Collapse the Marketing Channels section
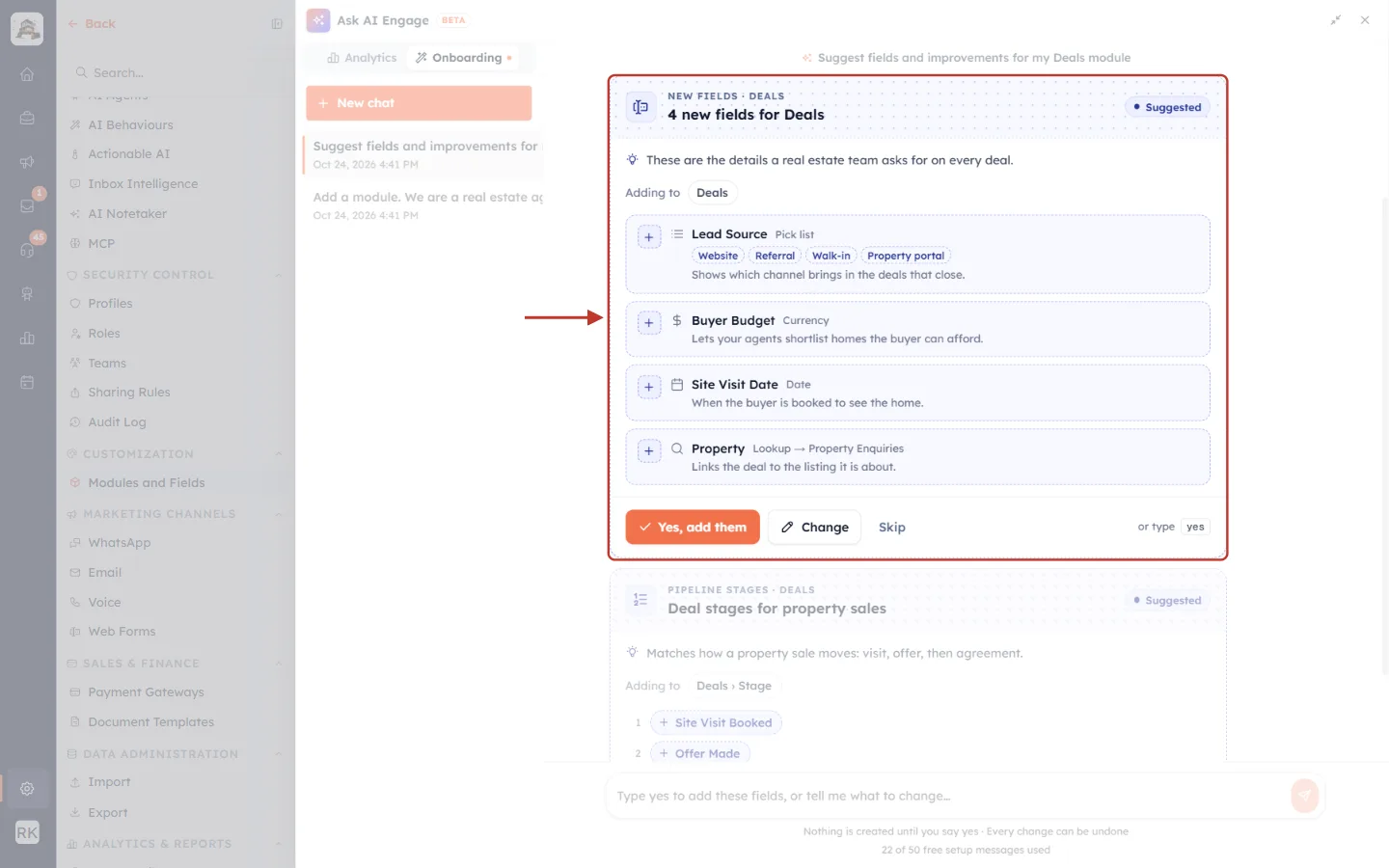The height and width of the screenshot is (868, 1389). 278,514
